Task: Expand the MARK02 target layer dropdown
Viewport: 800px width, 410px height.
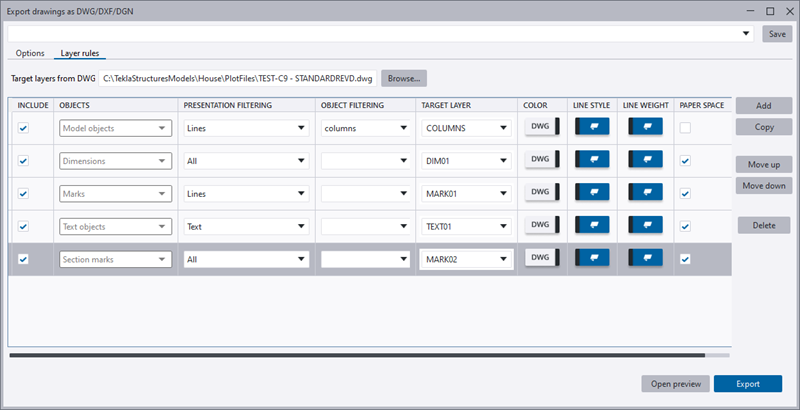Action: click(x=466, y=260)
